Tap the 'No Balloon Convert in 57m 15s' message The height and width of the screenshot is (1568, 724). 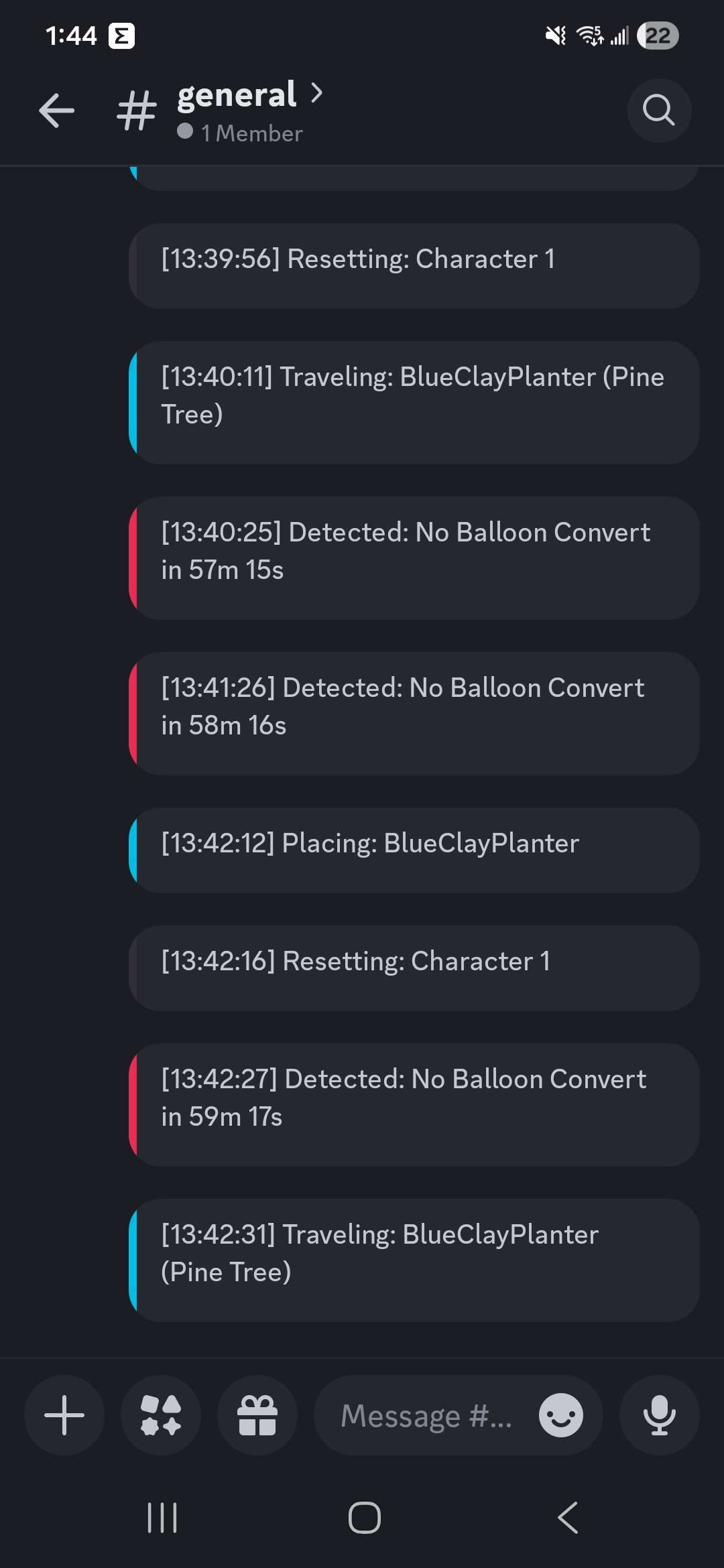pos(414,556)
